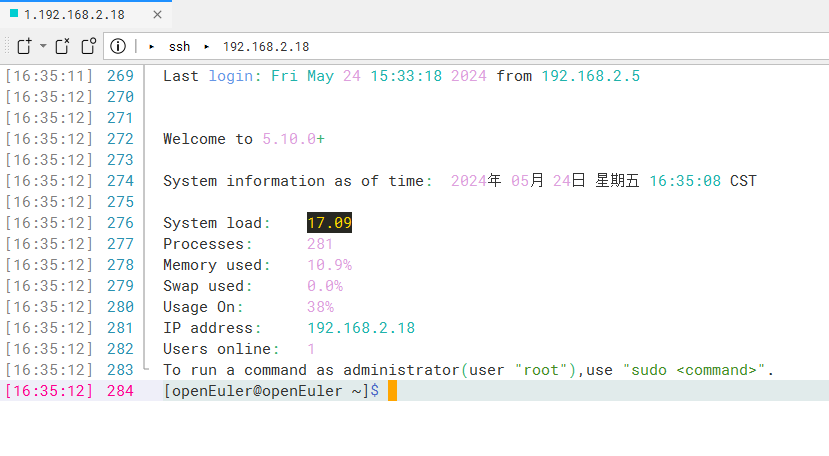Click the Processes value 281

point(320,244)
